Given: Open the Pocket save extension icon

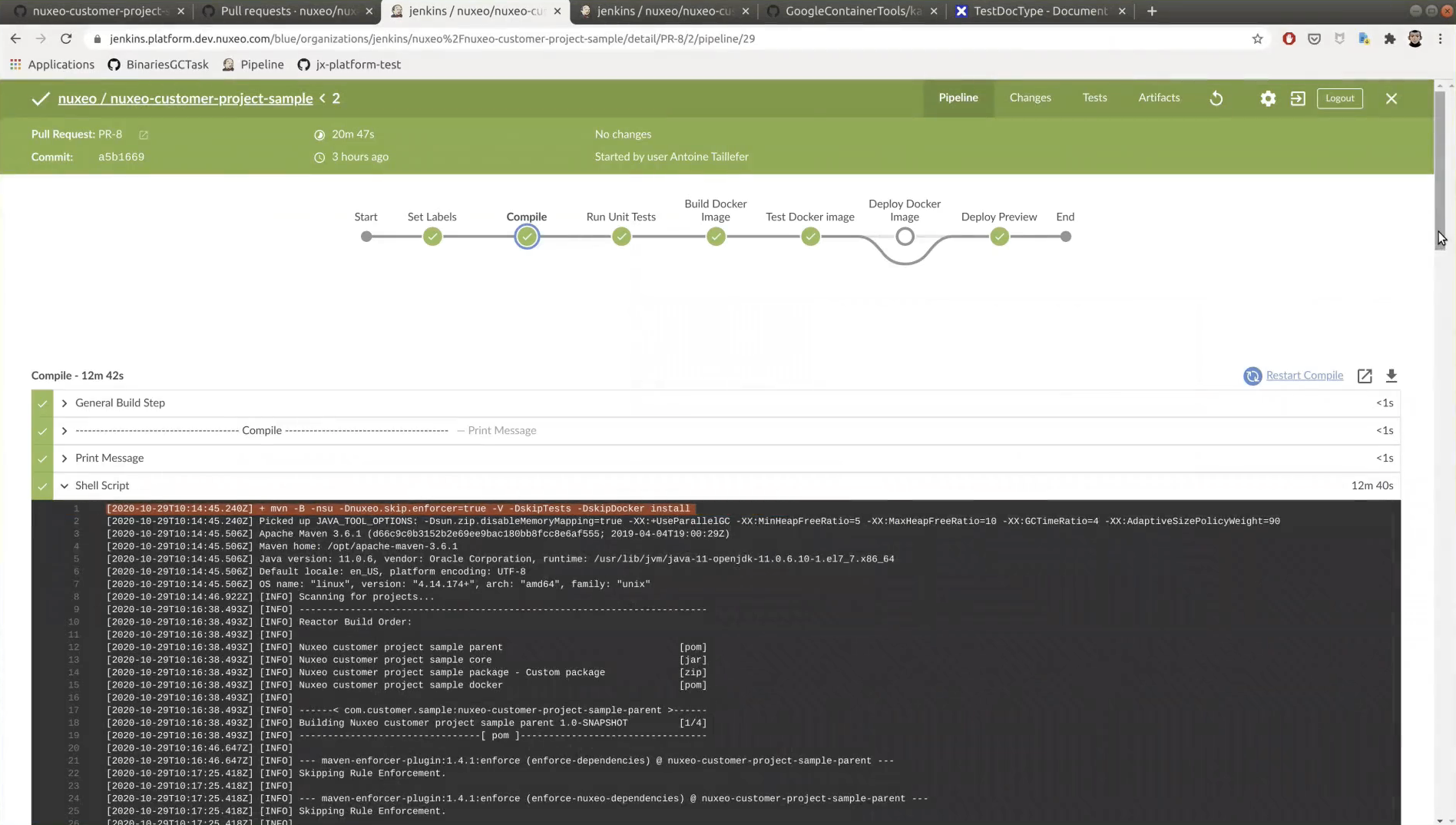Looking at the screenshot, I should [x=1314, y=38].
